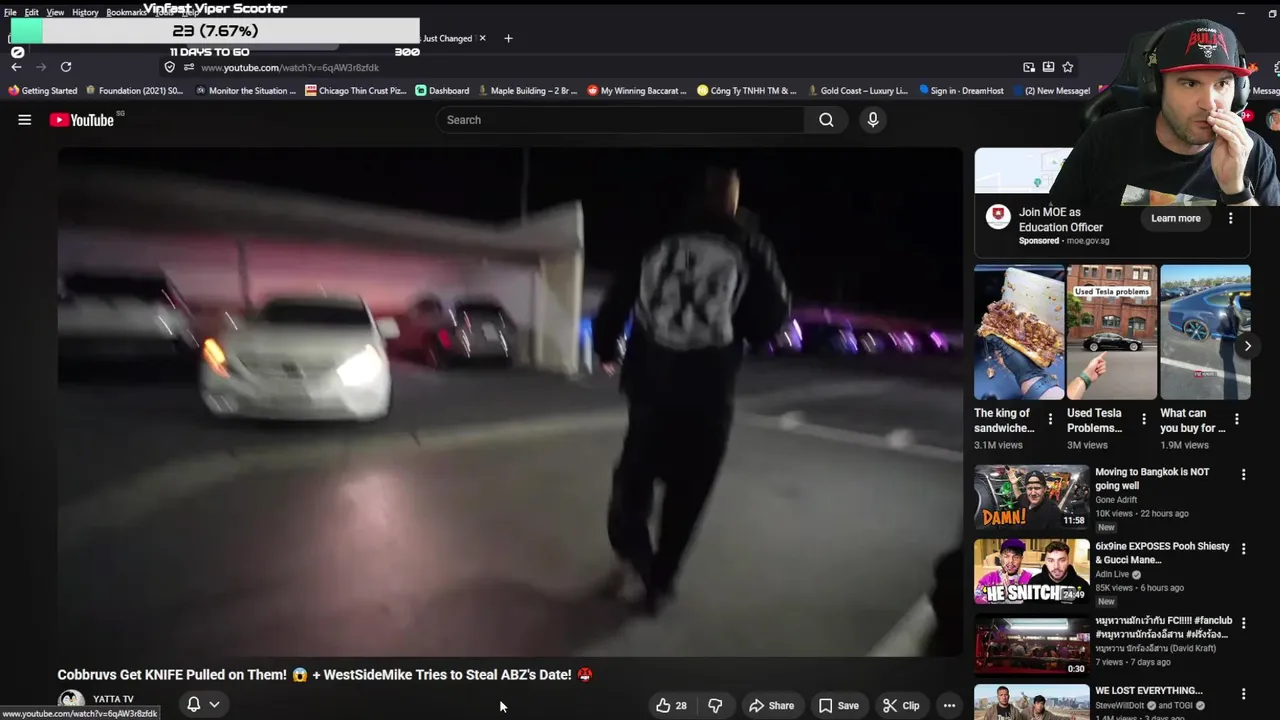The width and height of the screenshot is (1280, 720).
Task: Click the YATTA TV channel name
Action: [x=113, y=699]
